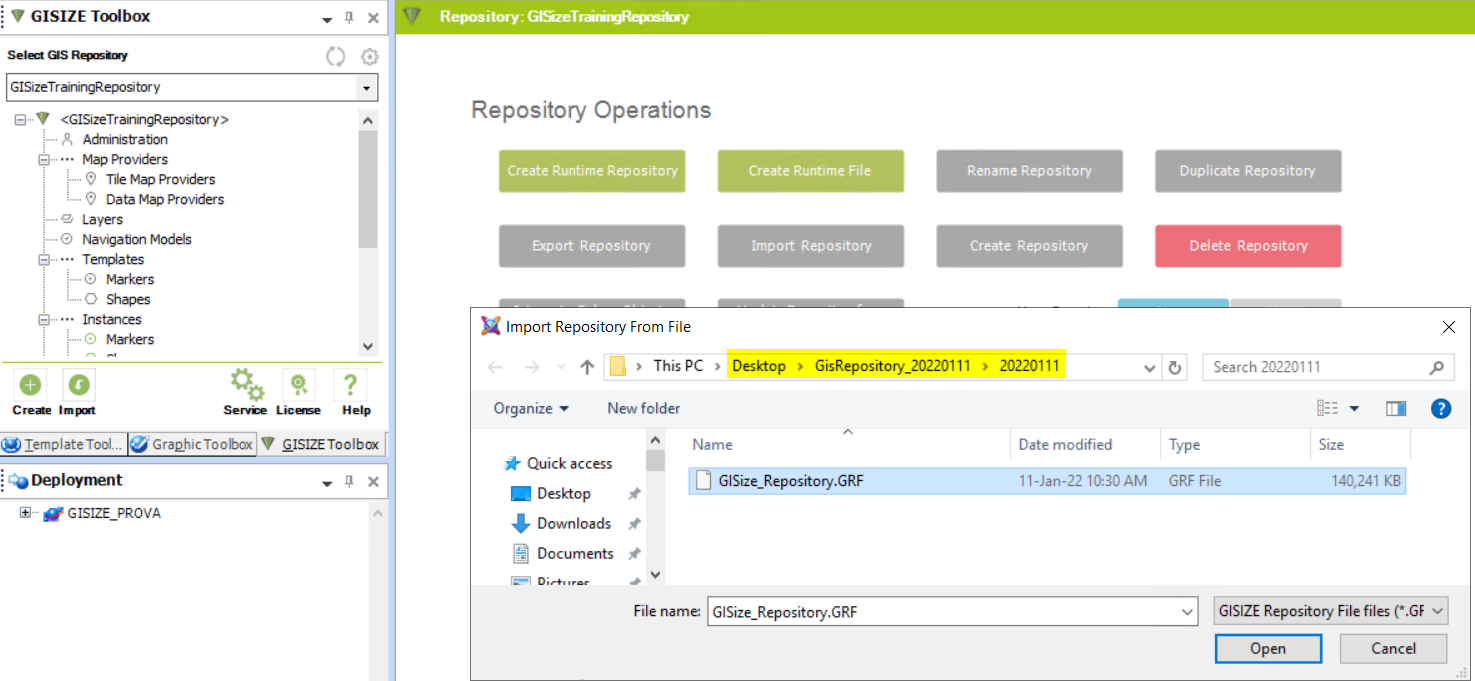The width and height of the screenshot is (1475, 681).
Task: Select Shapes under Templates
Action: (128, 299)
